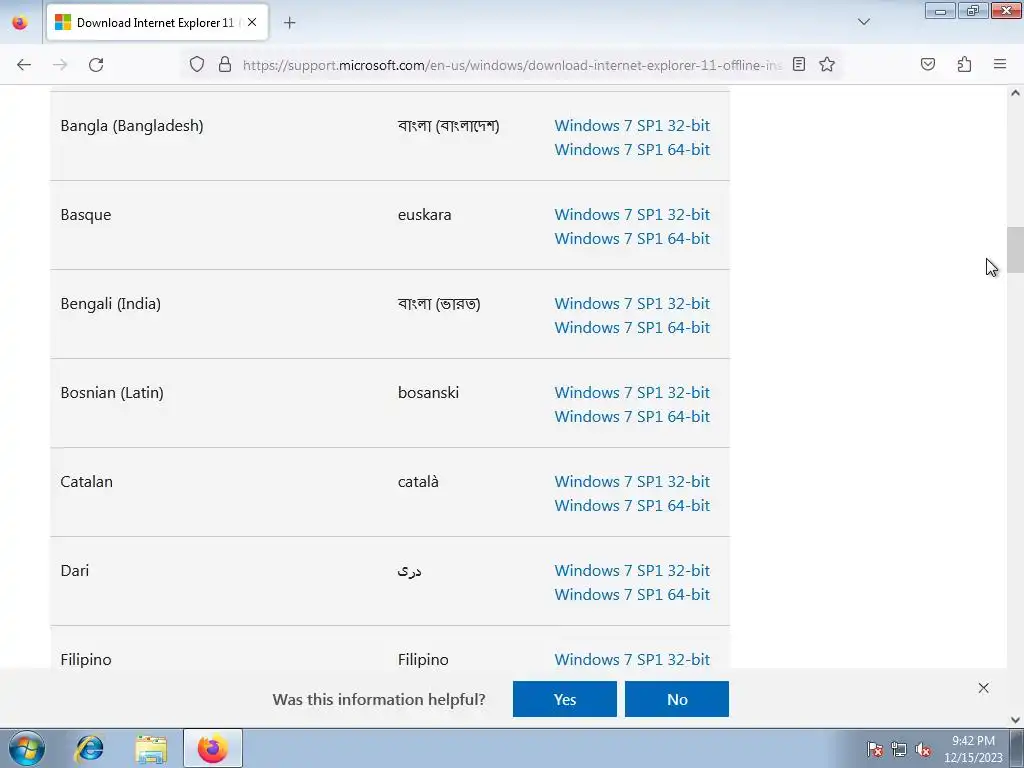This screenshot has height=768, width=1024.
Task: Download Basque Windows 7 SP1 32-bit
Action: coord(632,214)
